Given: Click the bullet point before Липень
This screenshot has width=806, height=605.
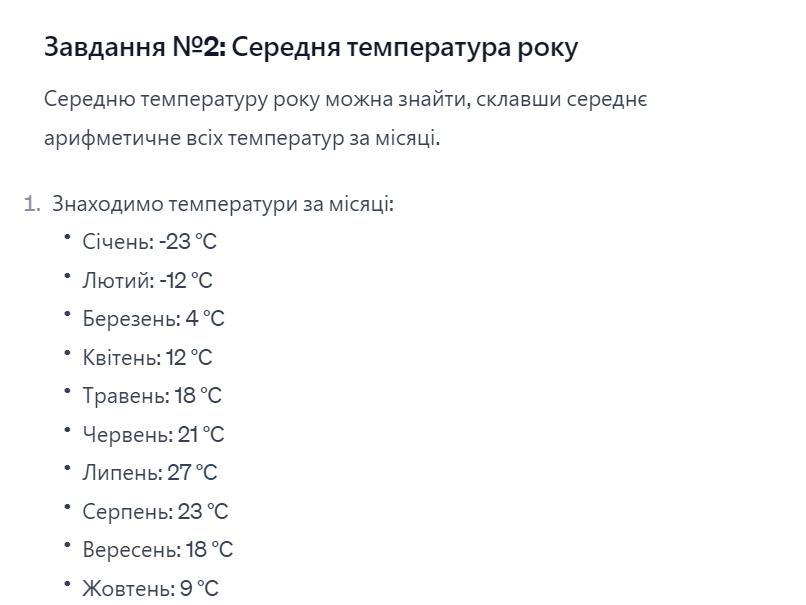Looking at the screenshot, I should tap(67, 468).
